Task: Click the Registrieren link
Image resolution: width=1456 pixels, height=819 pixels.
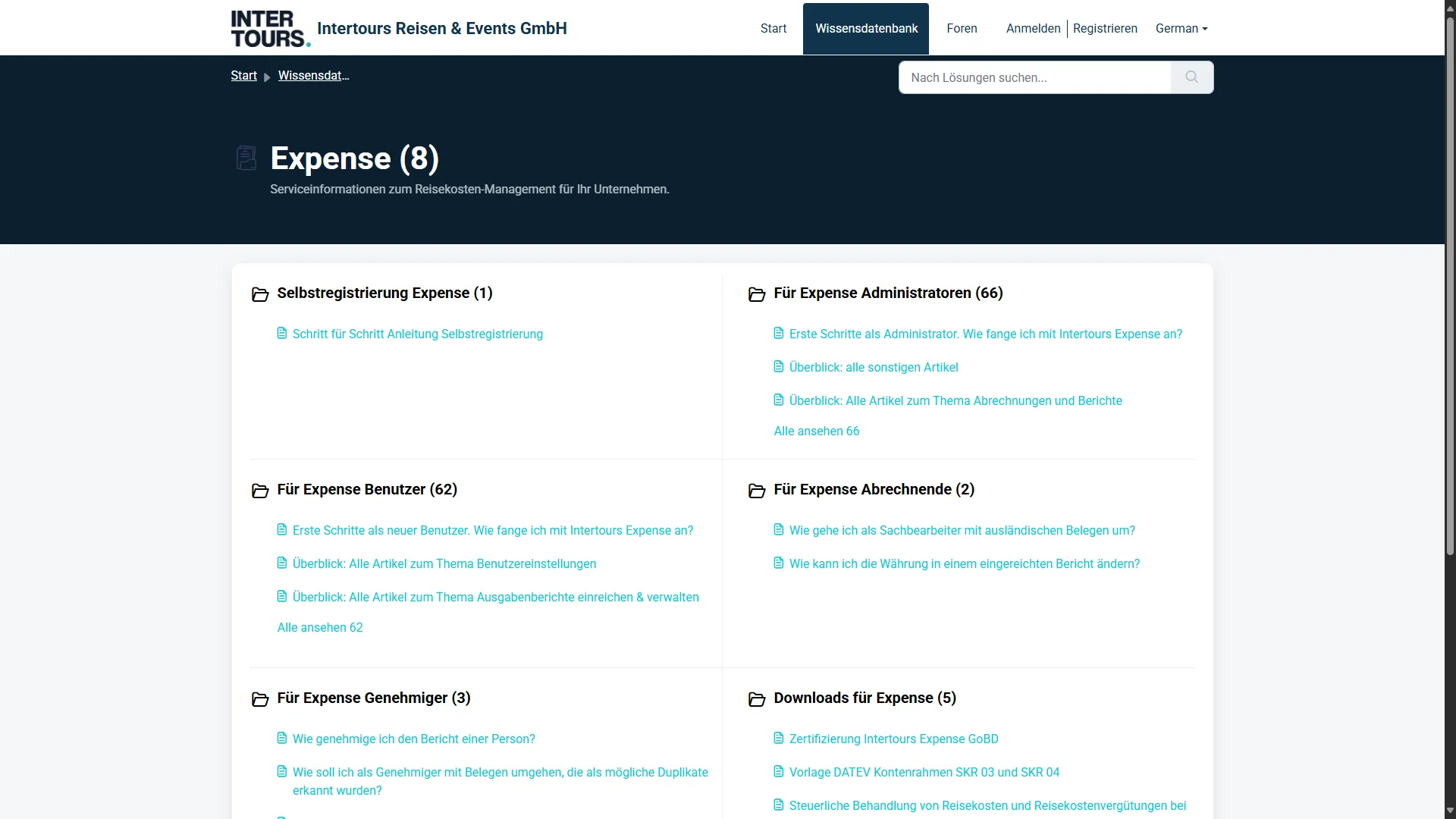Action: [x=1104, y=28]
